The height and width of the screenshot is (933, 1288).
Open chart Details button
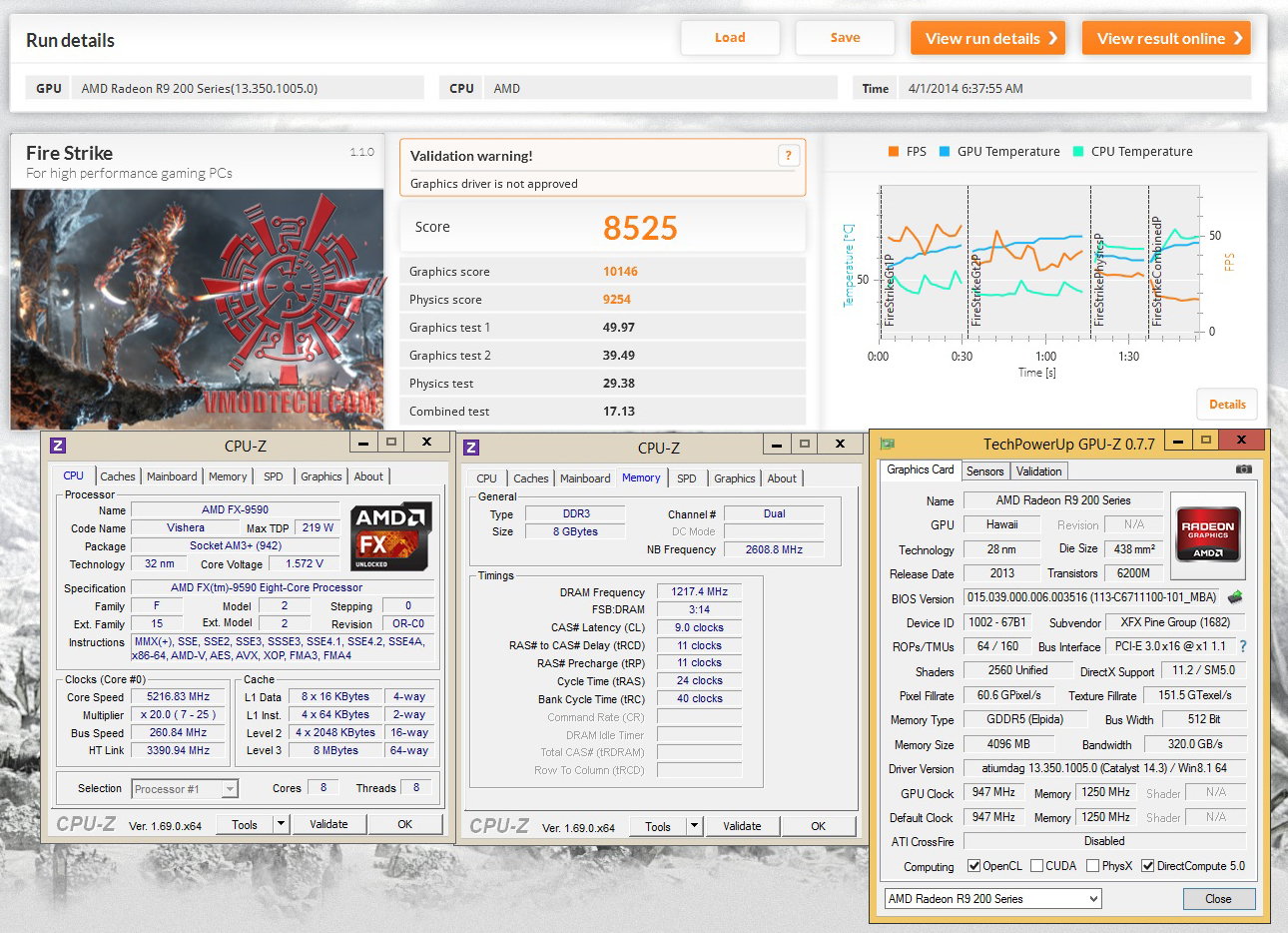[1227, 405]
